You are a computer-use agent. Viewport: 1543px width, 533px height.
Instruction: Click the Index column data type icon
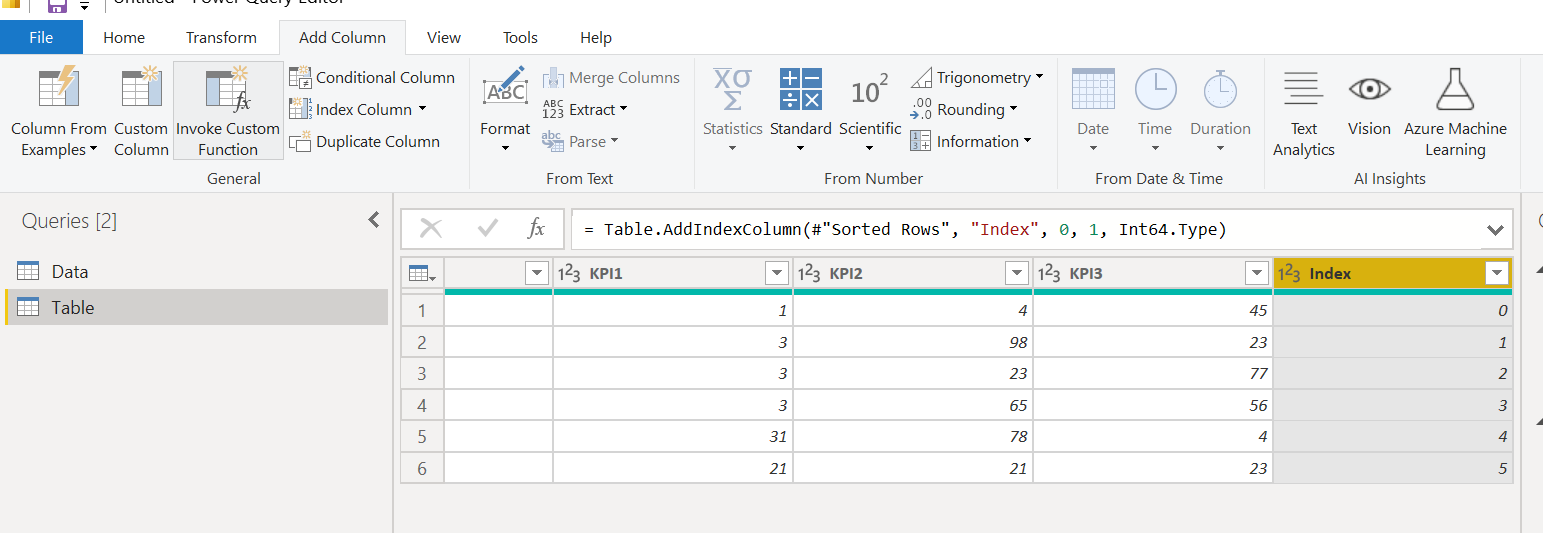(1289, 273)
